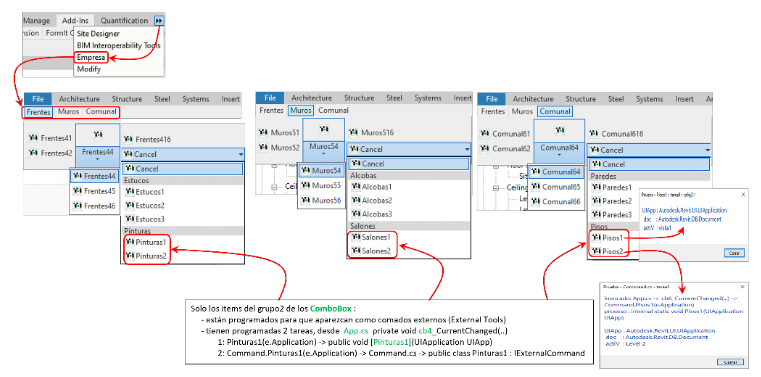Choose Paredes1 in the combo list
Image resolution: width=761 pixels, height=377 pixels.
(x=612, y=187)
